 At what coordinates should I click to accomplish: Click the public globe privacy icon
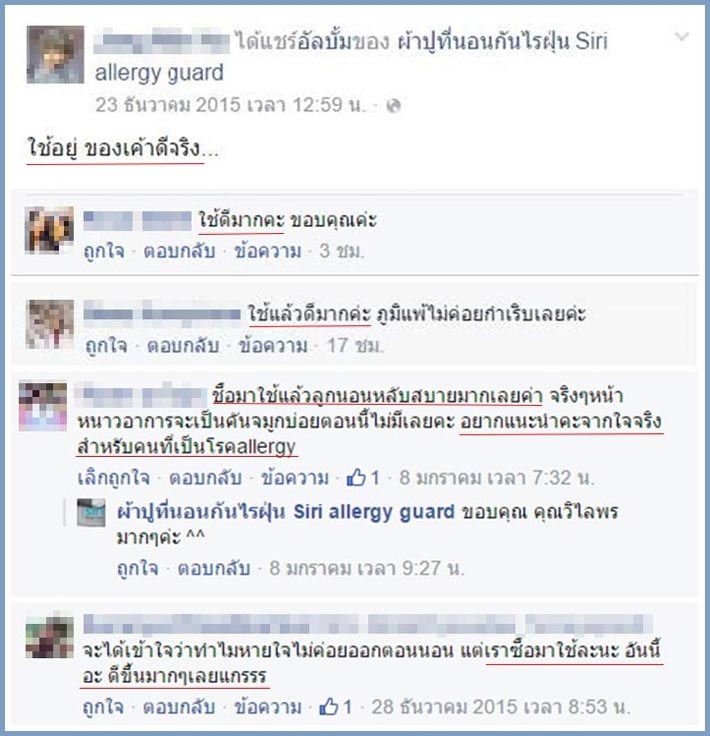click(393, 106)
